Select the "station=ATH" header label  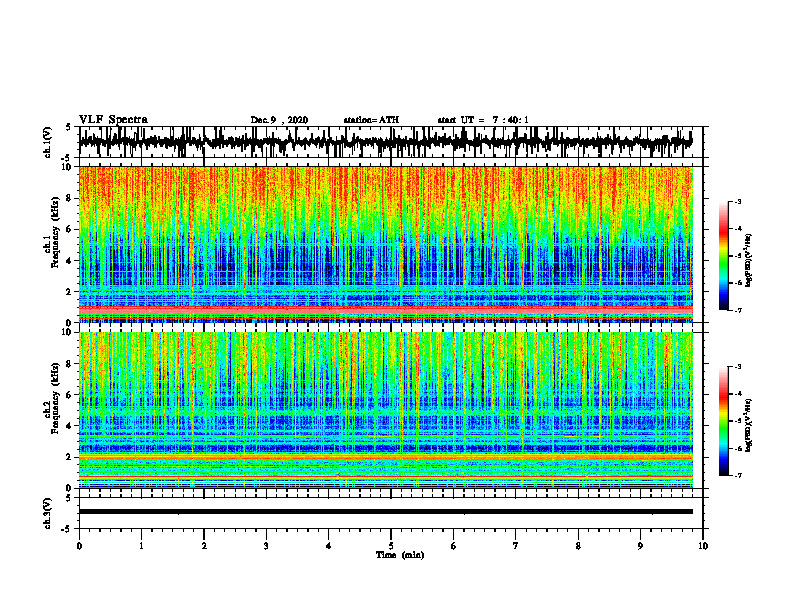[x=371, y=120]
